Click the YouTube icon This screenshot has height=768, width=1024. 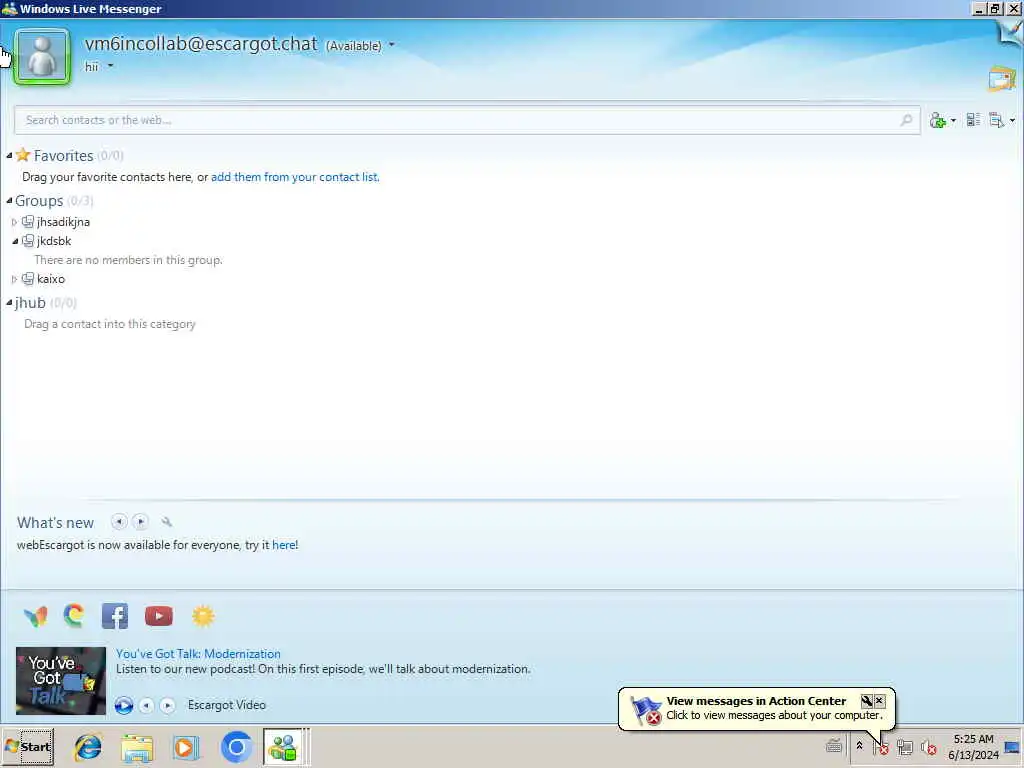pyautogui.click(x=159, y=616)
